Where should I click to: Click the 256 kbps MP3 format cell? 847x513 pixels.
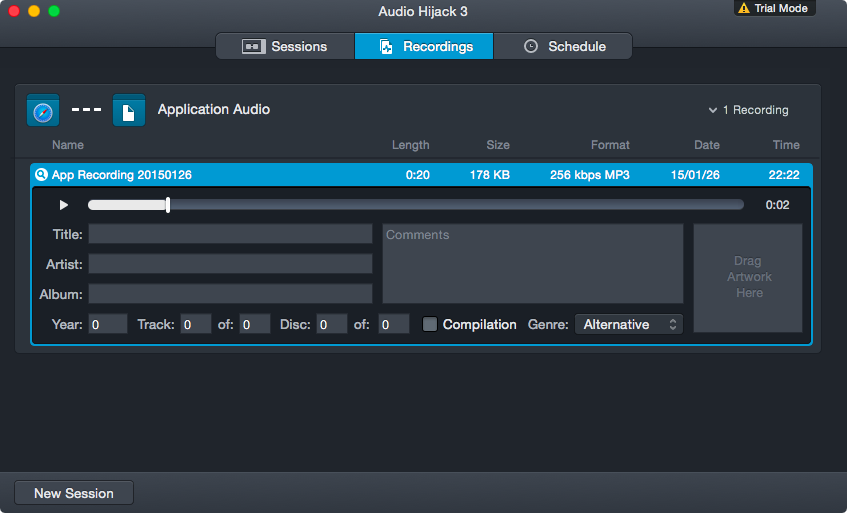pos(590,175)
